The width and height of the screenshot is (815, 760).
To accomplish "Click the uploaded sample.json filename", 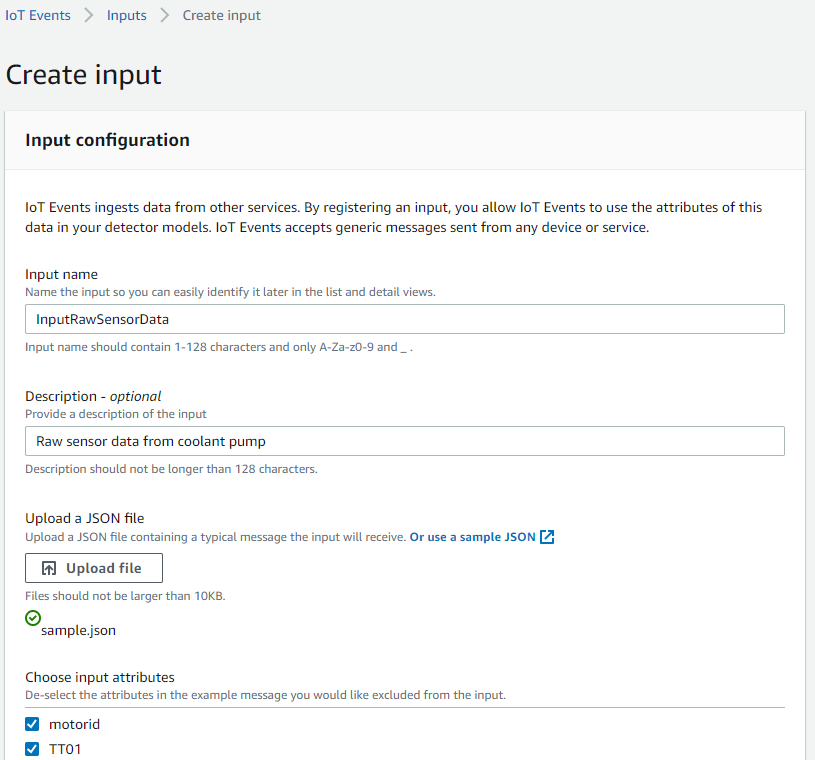I will (78, 630).
